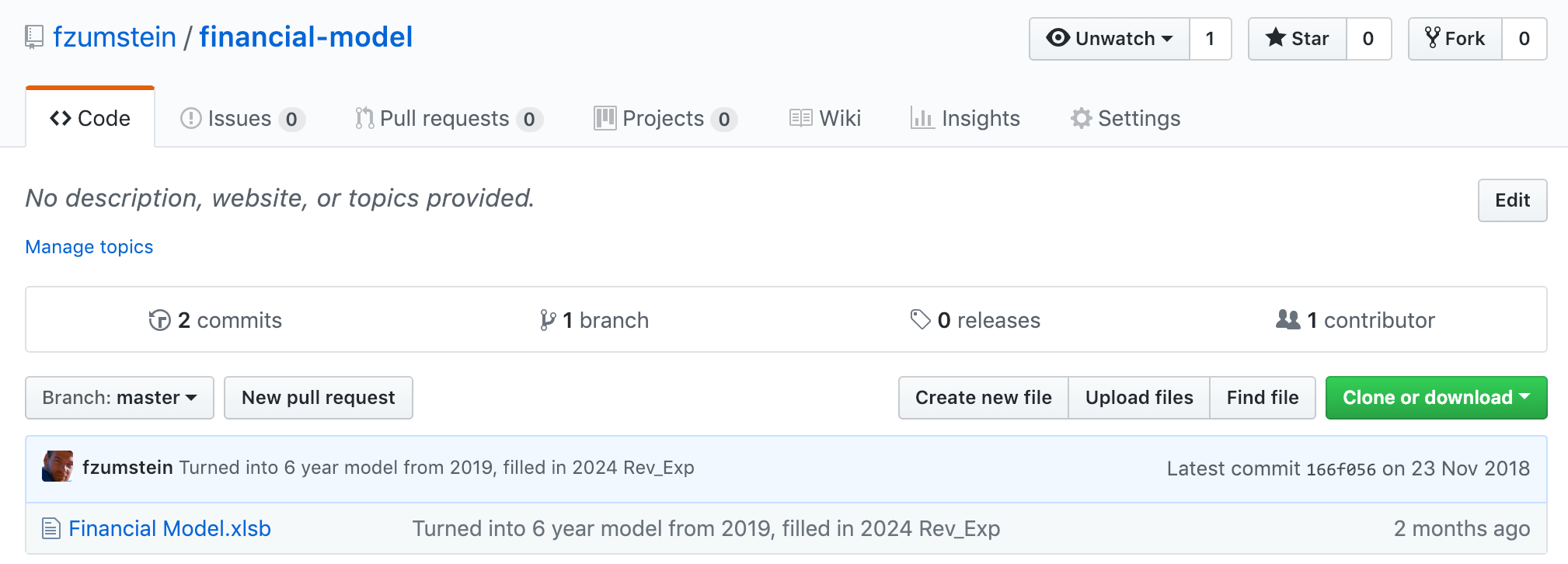Viewport: 1568px width, 564px height.
Task: Click the Insights bar graph icon
Action: [x=922, y=119]
